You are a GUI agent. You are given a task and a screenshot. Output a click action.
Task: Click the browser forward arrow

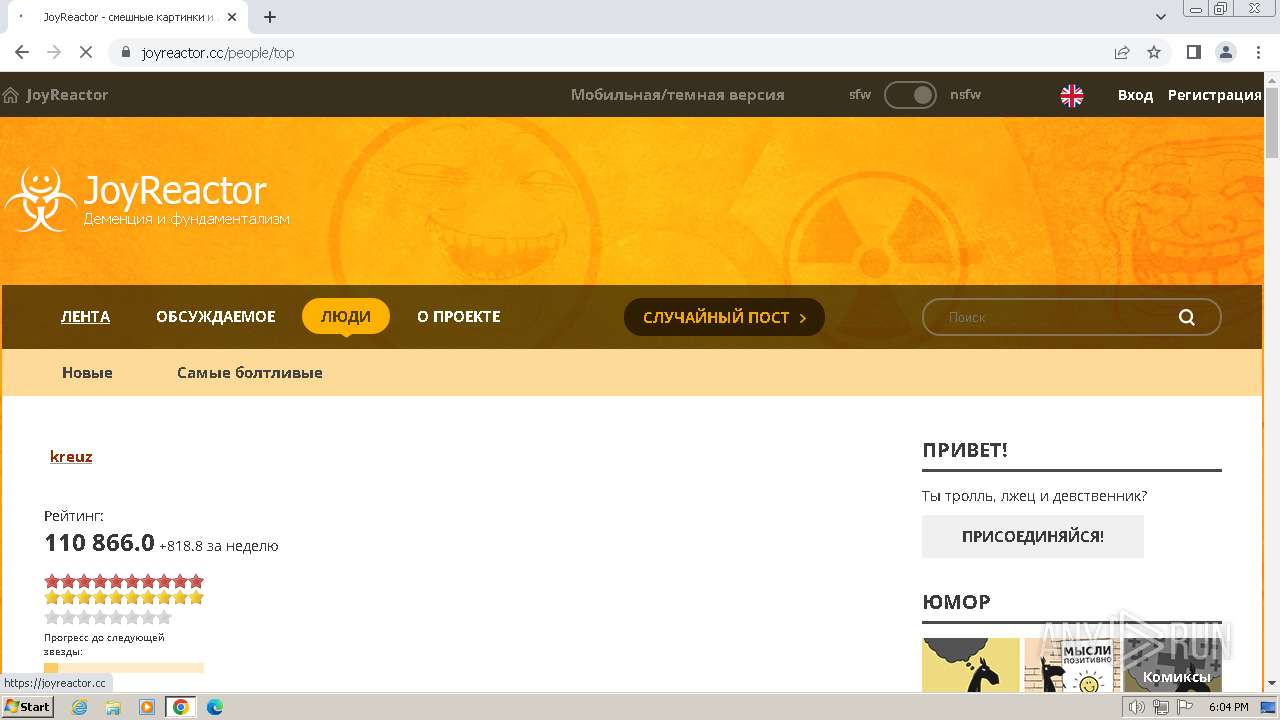(54, 53)
